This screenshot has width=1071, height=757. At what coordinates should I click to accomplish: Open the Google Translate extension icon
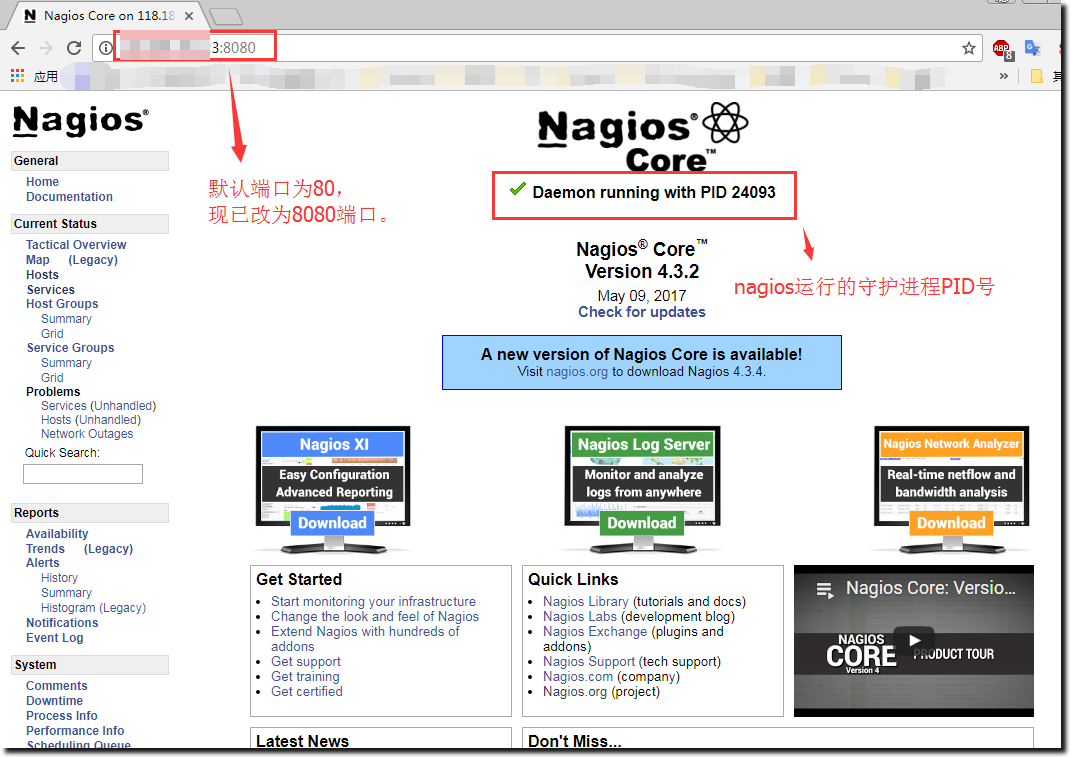click(1032, 48)
